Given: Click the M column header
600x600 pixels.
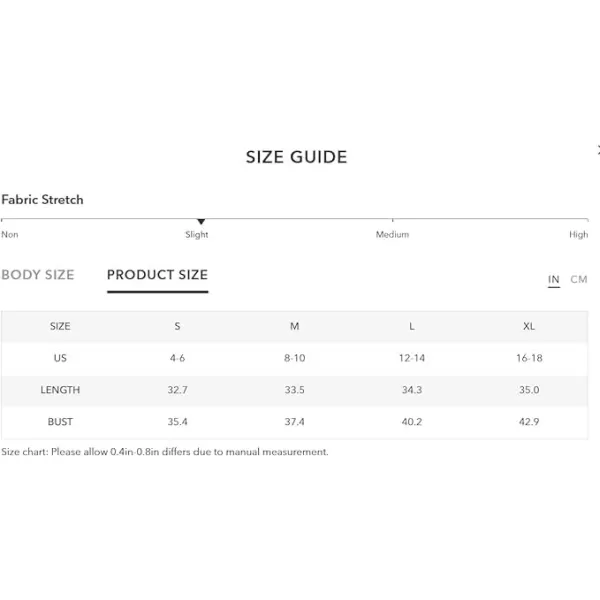Looking at the screenshot, I should coord(294,326).
